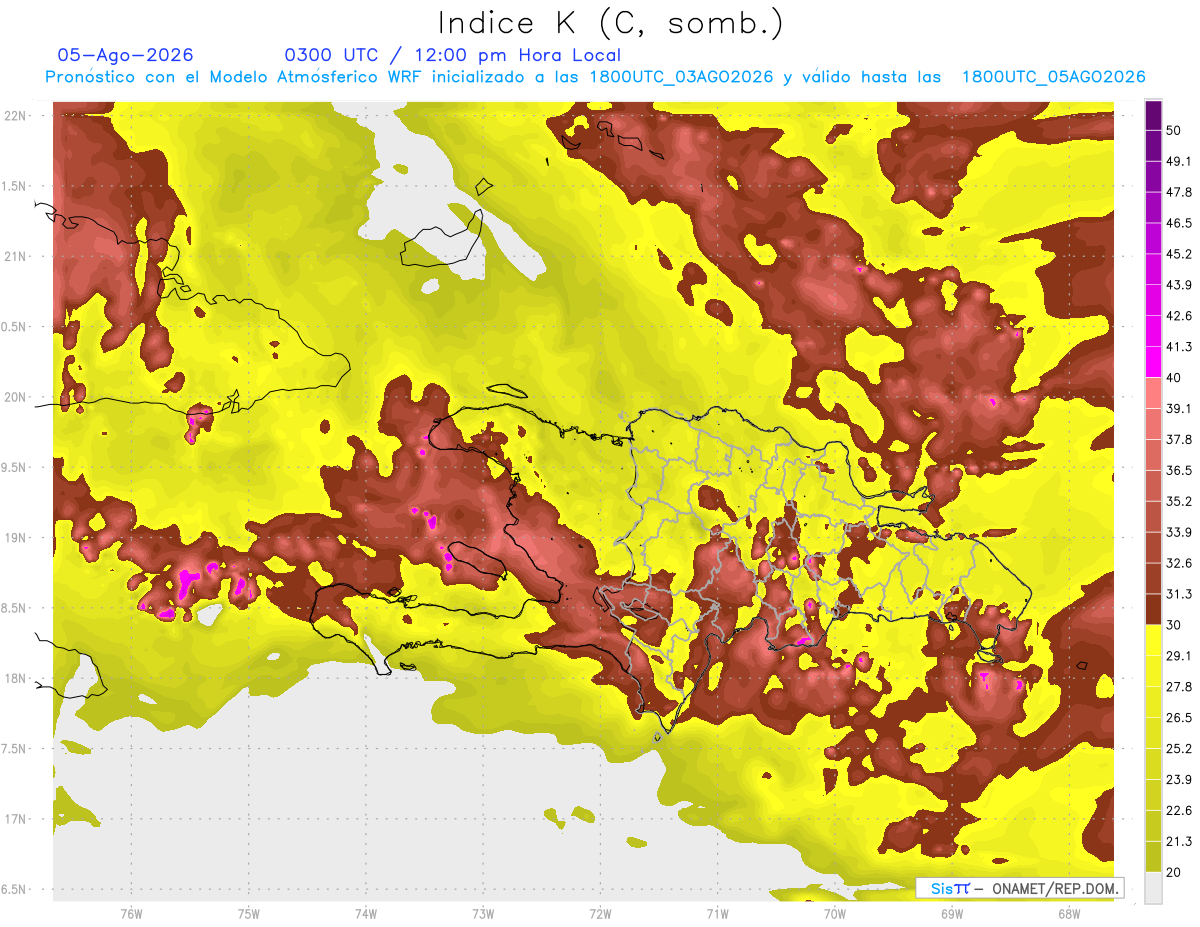Select the date label "05-Ago-2026"

126,55
